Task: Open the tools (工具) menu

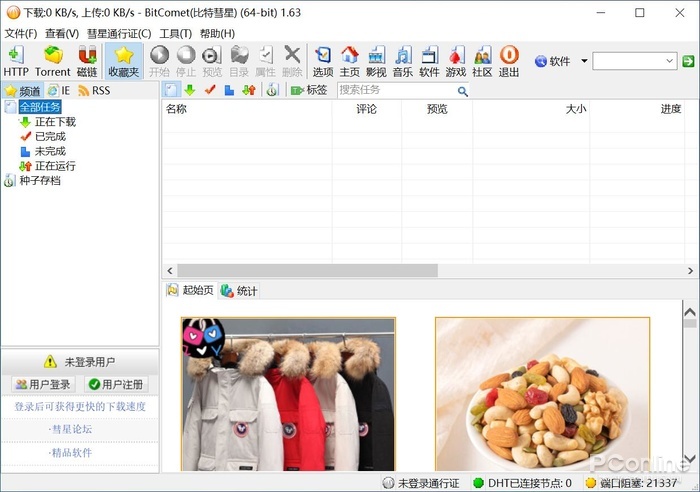Action: point(175,33)
